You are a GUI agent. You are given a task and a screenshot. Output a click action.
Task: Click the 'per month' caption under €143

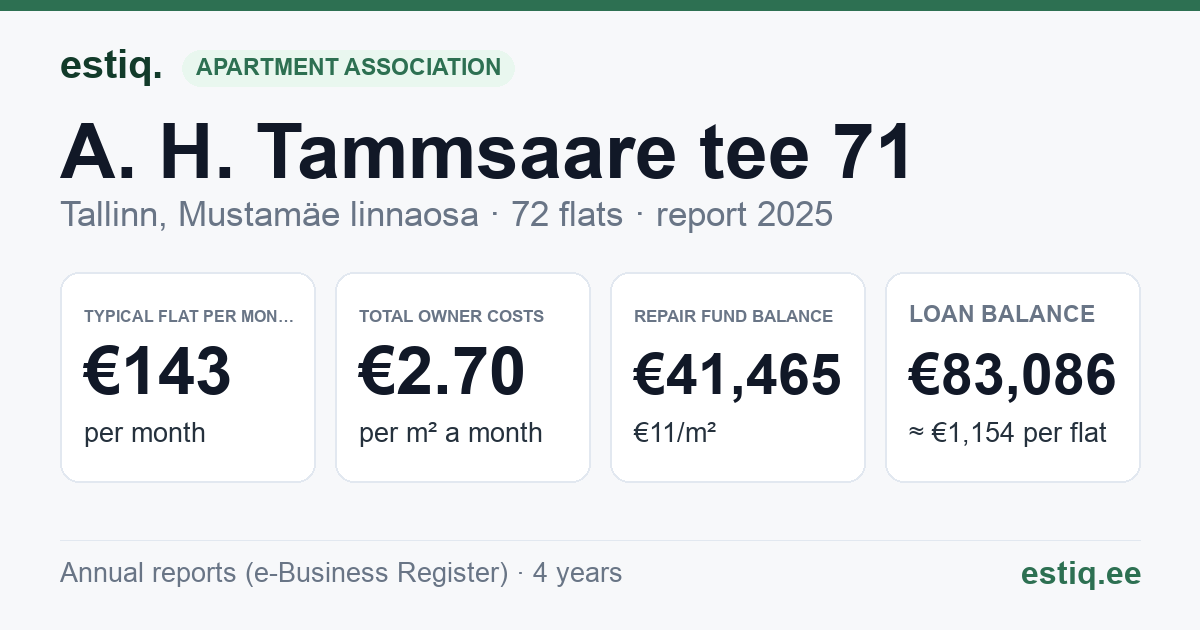(145, 433)
